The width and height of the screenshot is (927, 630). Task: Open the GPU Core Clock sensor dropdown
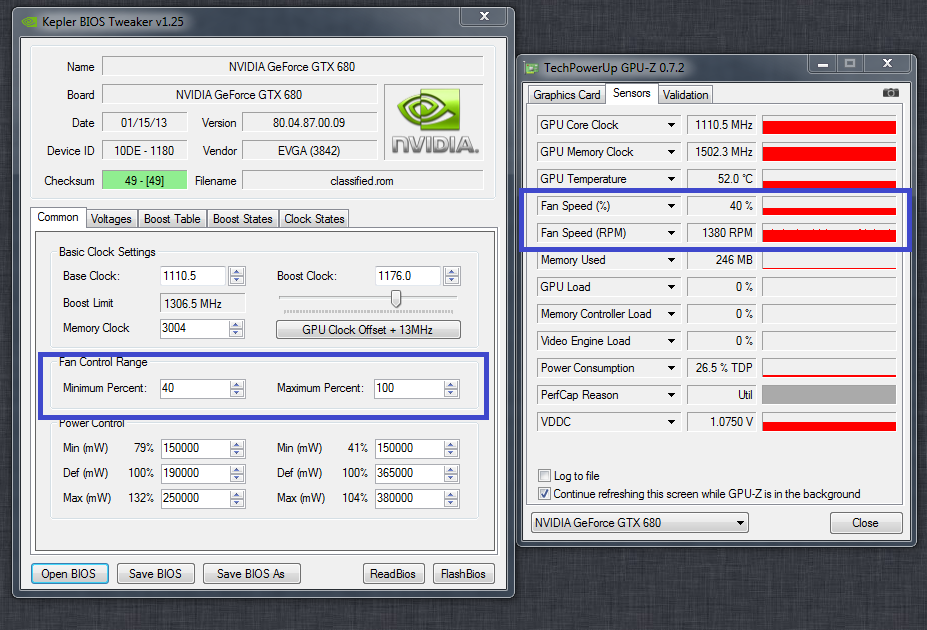pyautogui.click(x=671, y=125)
